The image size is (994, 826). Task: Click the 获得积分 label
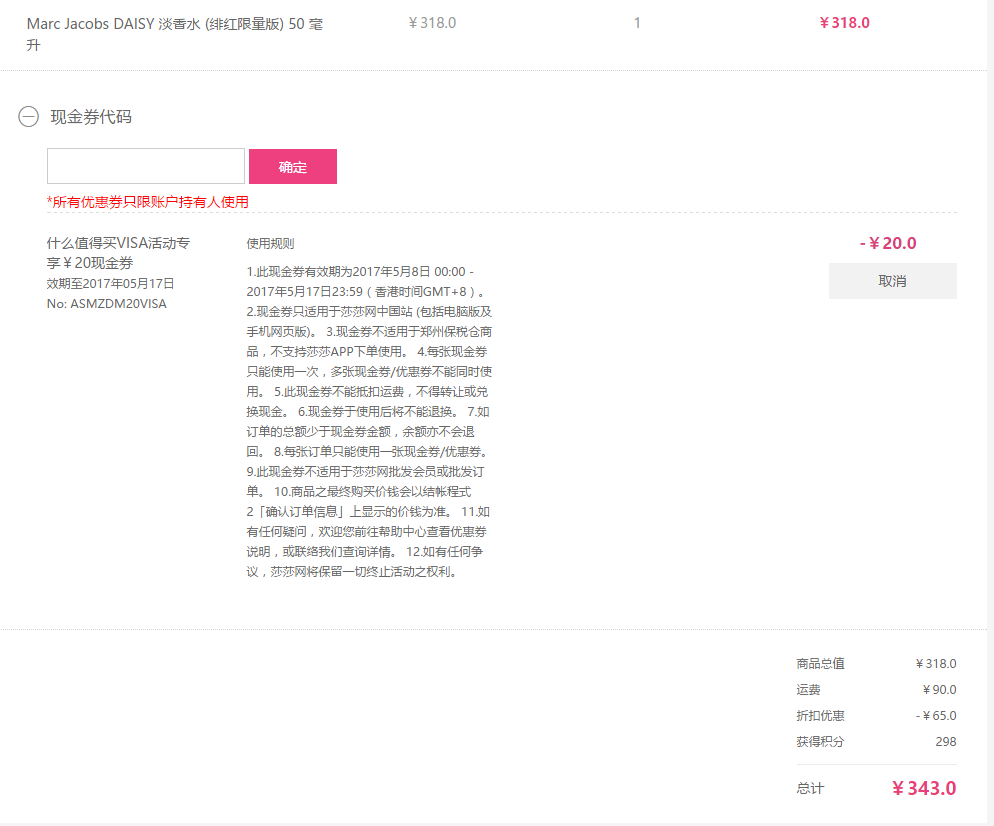pyautogui.click(x=820, y=742)
